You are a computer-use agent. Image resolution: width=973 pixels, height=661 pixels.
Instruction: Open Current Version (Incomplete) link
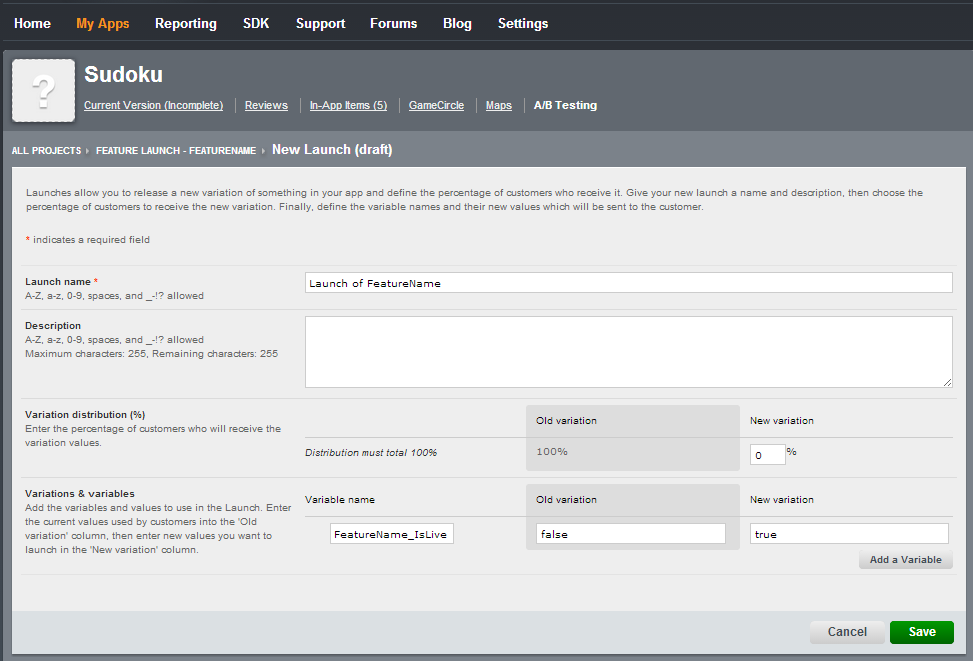153,105
